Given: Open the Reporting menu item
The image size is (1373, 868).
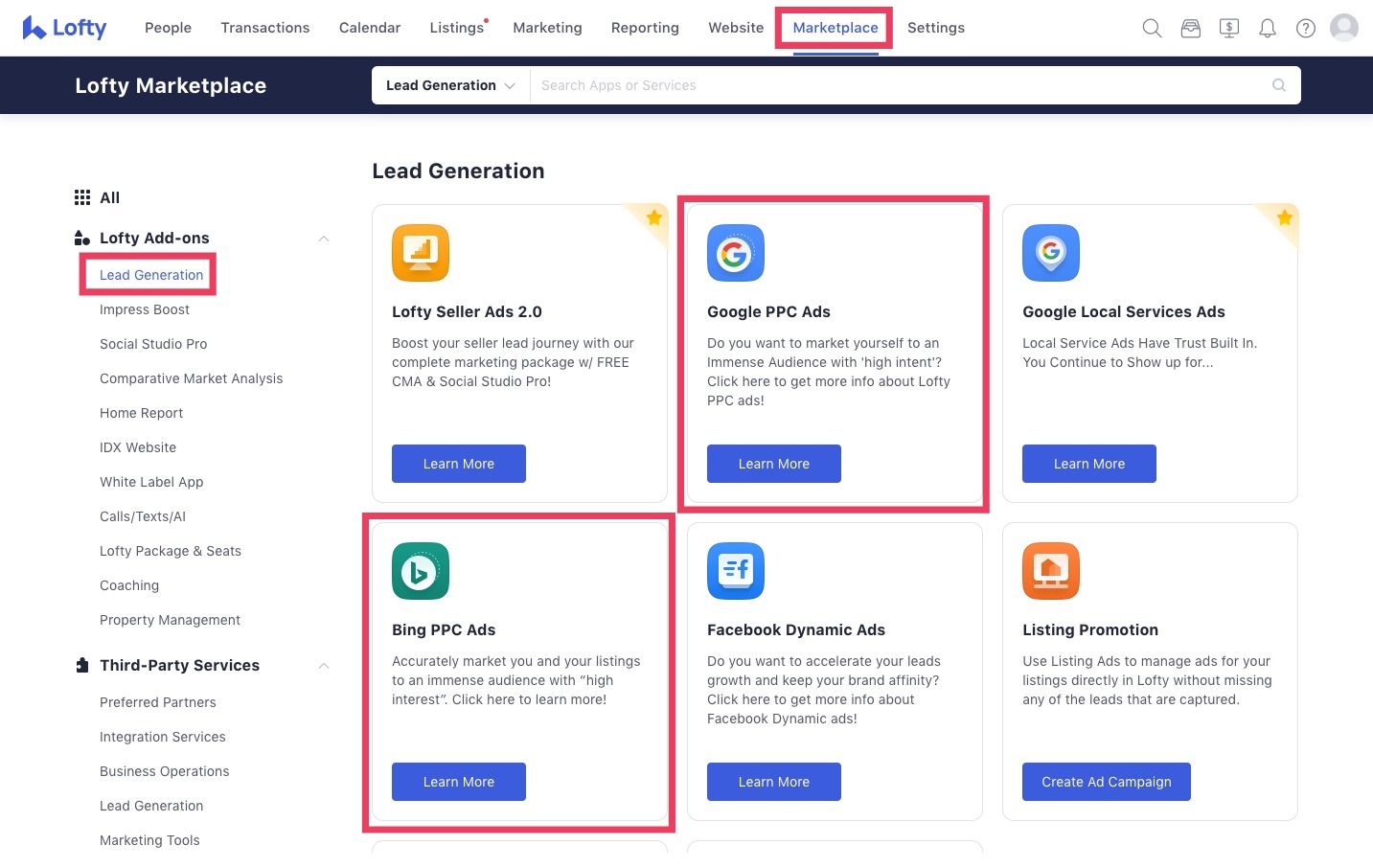Looking at the screenshot, I should 644,28.
